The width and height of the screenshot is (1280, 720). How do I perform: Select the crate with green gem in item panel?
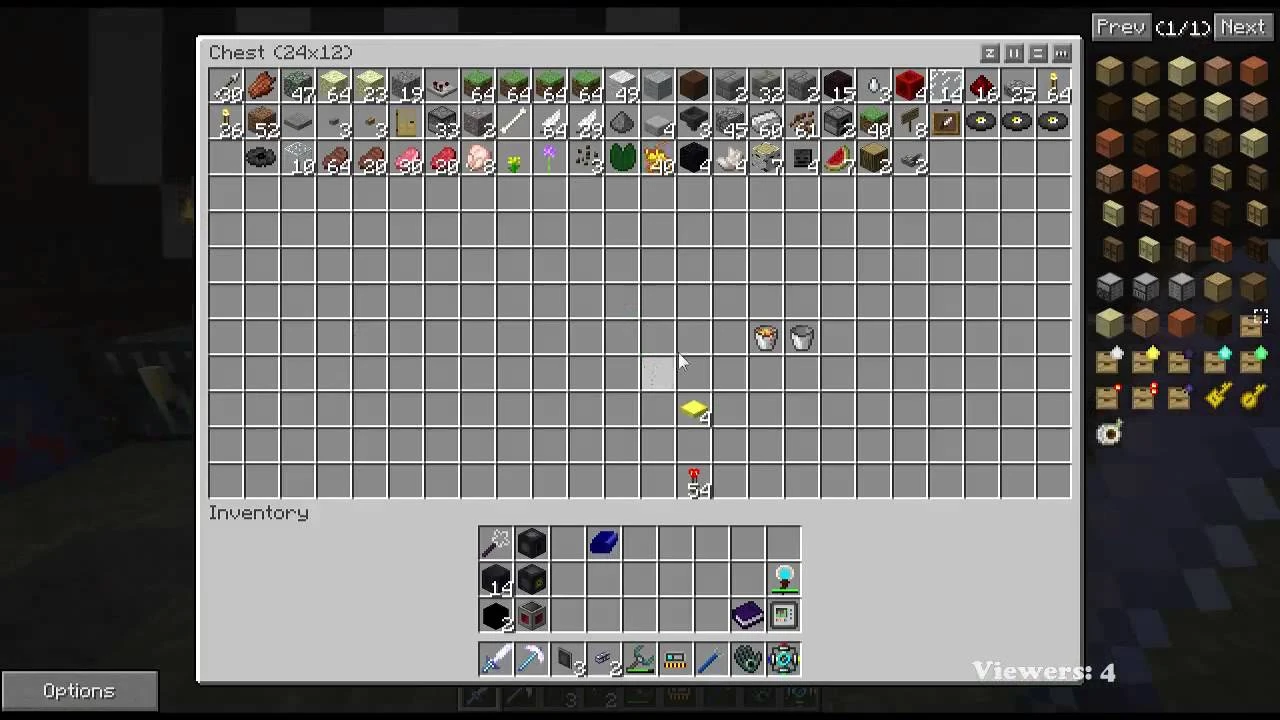(x=1253, y=359)
